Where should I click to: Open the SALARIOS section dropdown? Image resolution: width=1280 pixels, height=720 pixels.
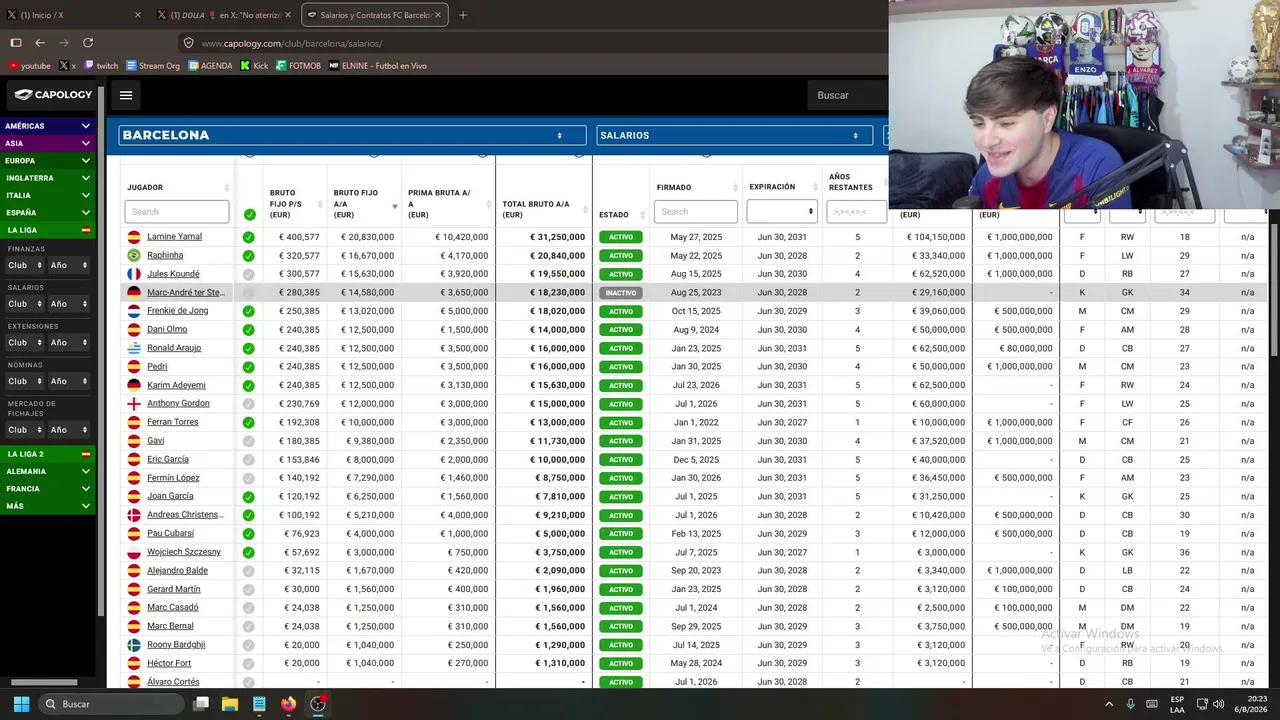click(x=734, y=135)
